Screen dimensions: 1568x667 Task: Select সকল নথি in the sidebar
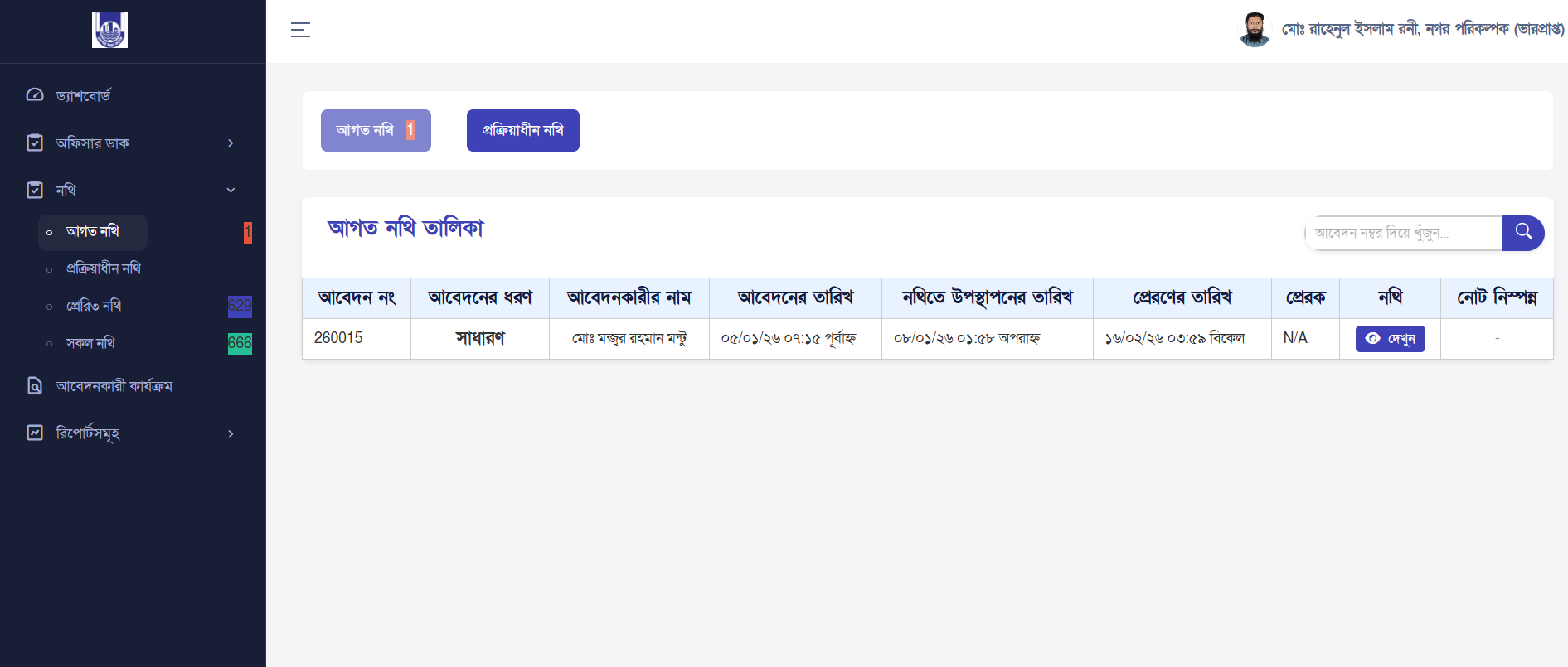[90, 343]
